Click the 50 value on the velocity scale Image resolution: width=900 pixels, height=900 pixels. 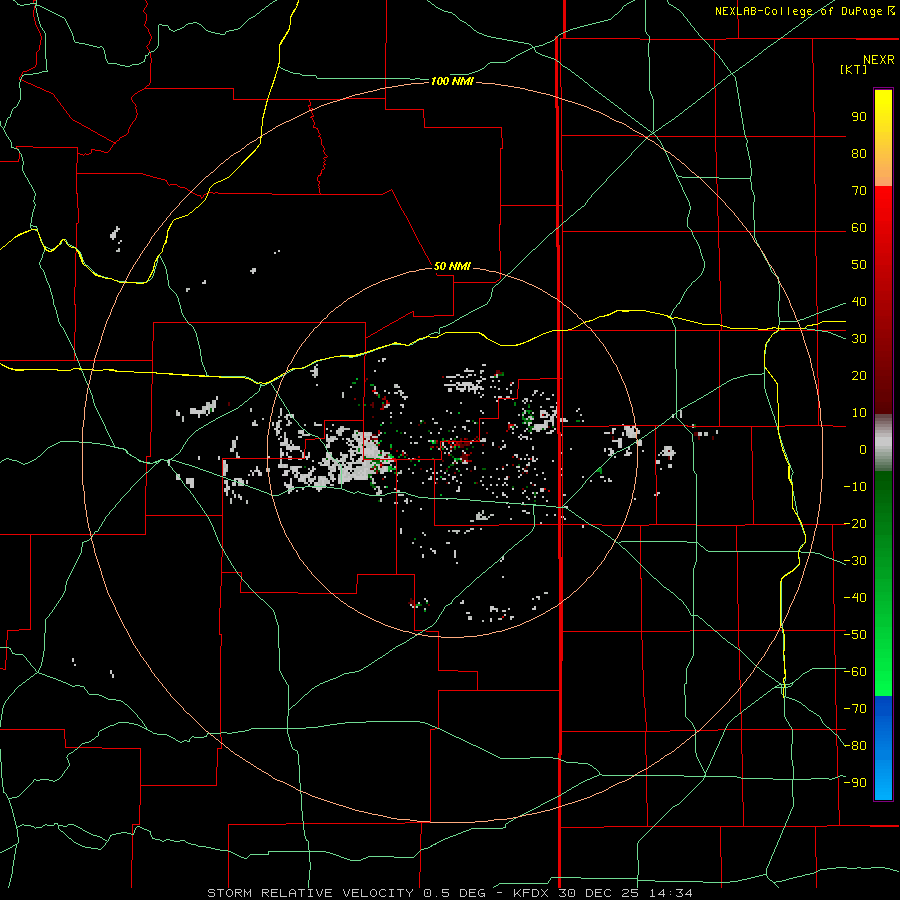pos(859,265)
